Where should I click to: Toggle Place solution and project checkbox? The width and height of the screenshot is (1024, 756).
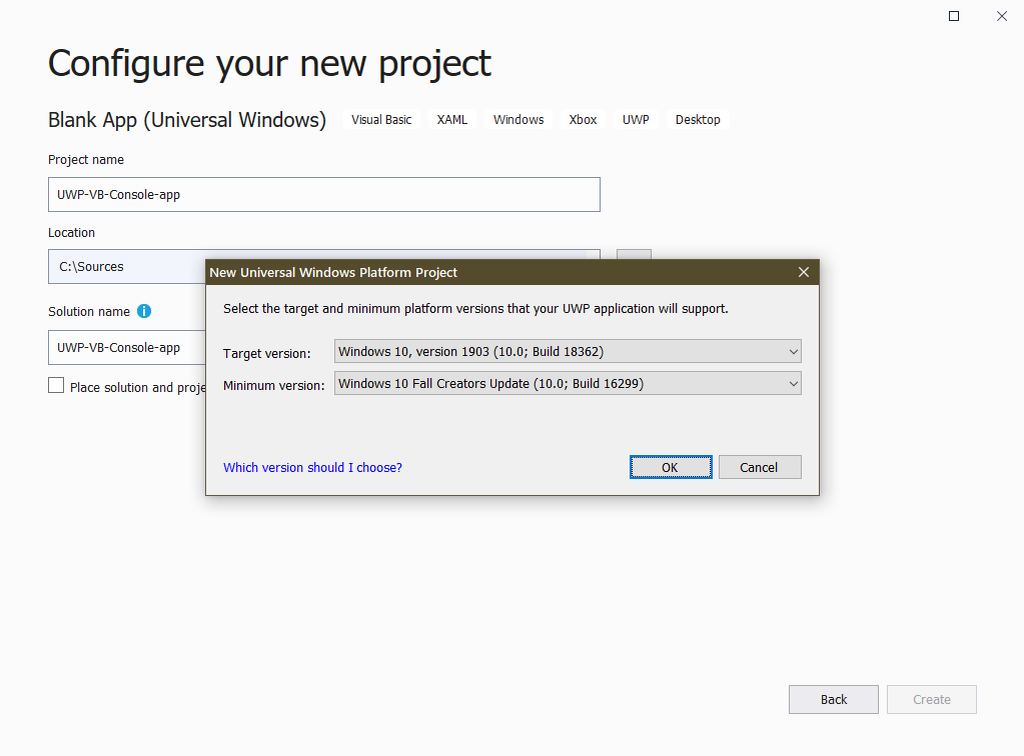click(x=56, y=385)
